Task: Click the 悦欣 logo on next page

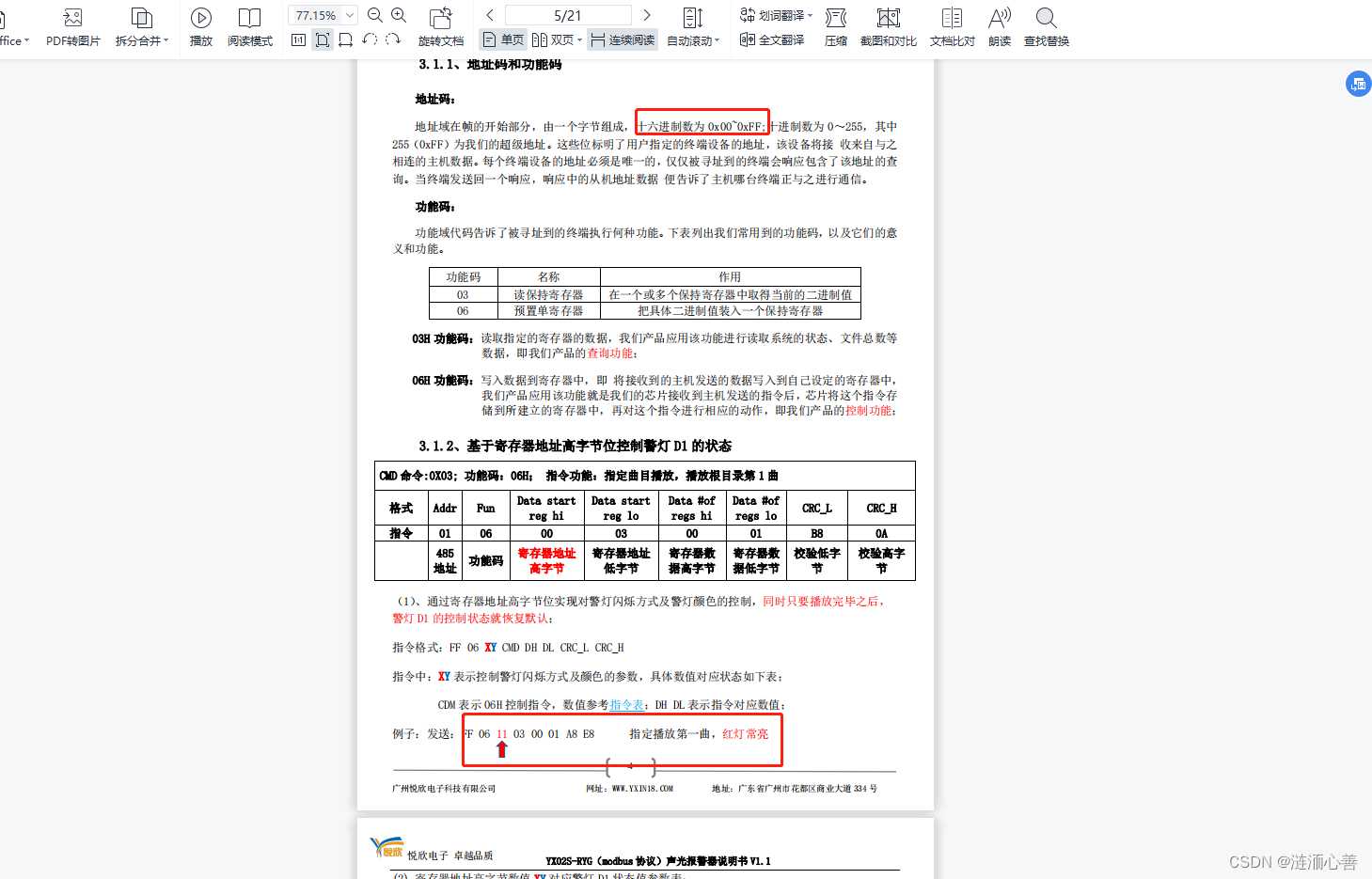Action: click(386, 847)
